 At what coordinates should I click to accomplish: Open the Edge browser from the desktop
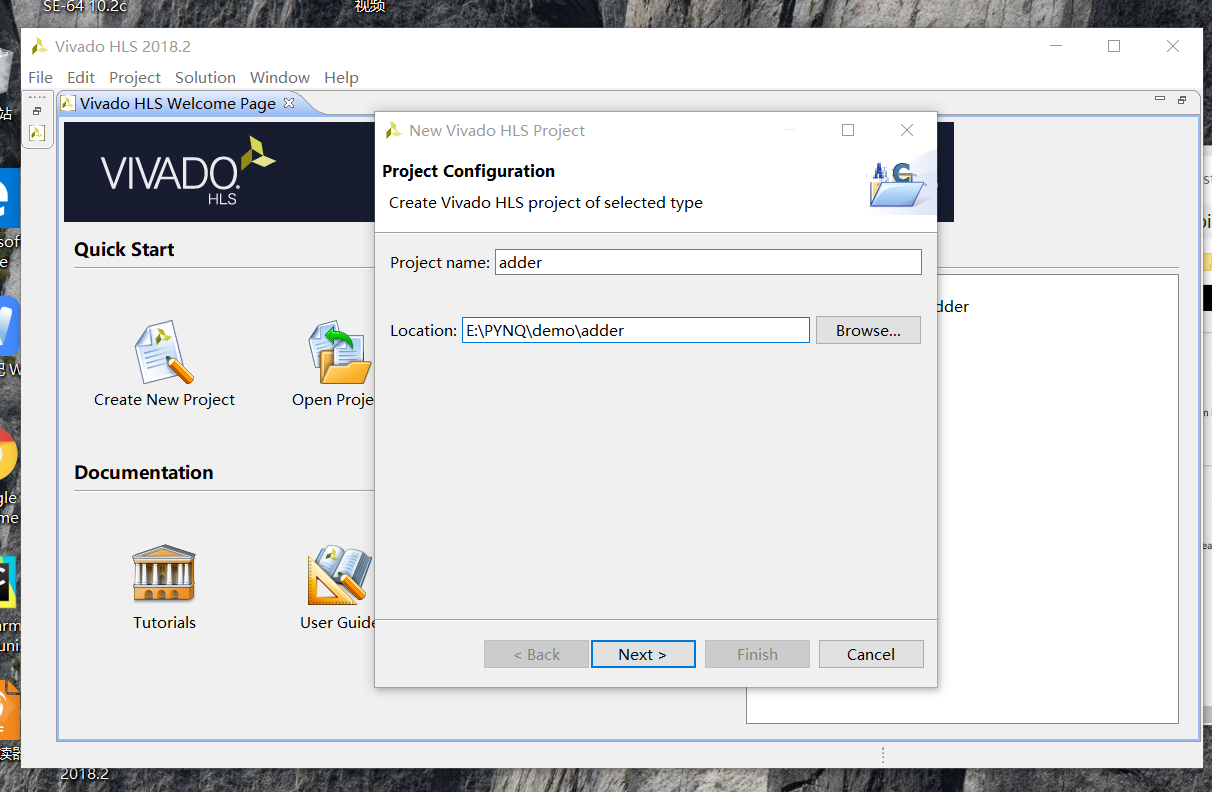(x=10, y=198)
